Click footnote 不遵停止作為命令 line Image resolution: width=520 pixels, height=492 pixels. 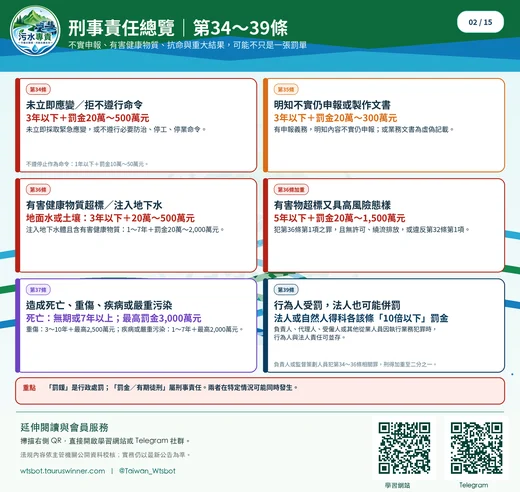tap(87, 164)
